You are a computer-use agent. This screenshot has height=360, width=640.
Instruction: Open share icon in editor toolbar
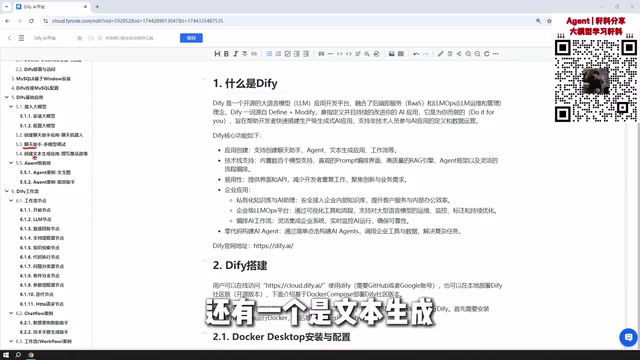(459, 54)
